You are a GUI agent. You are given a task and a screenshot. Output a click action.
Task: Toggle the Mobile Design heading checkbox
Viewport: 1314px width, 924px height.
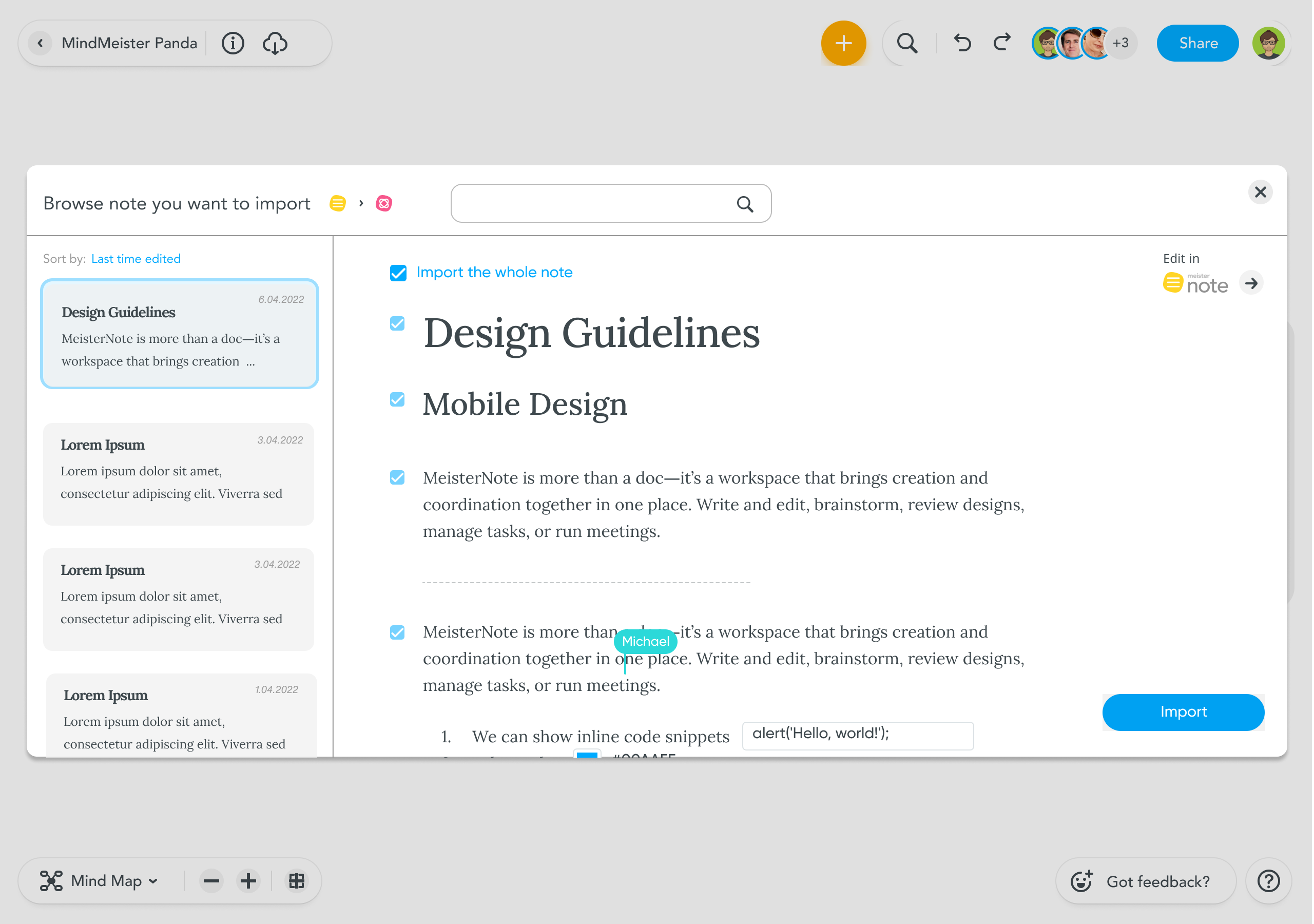coord(397,399)
